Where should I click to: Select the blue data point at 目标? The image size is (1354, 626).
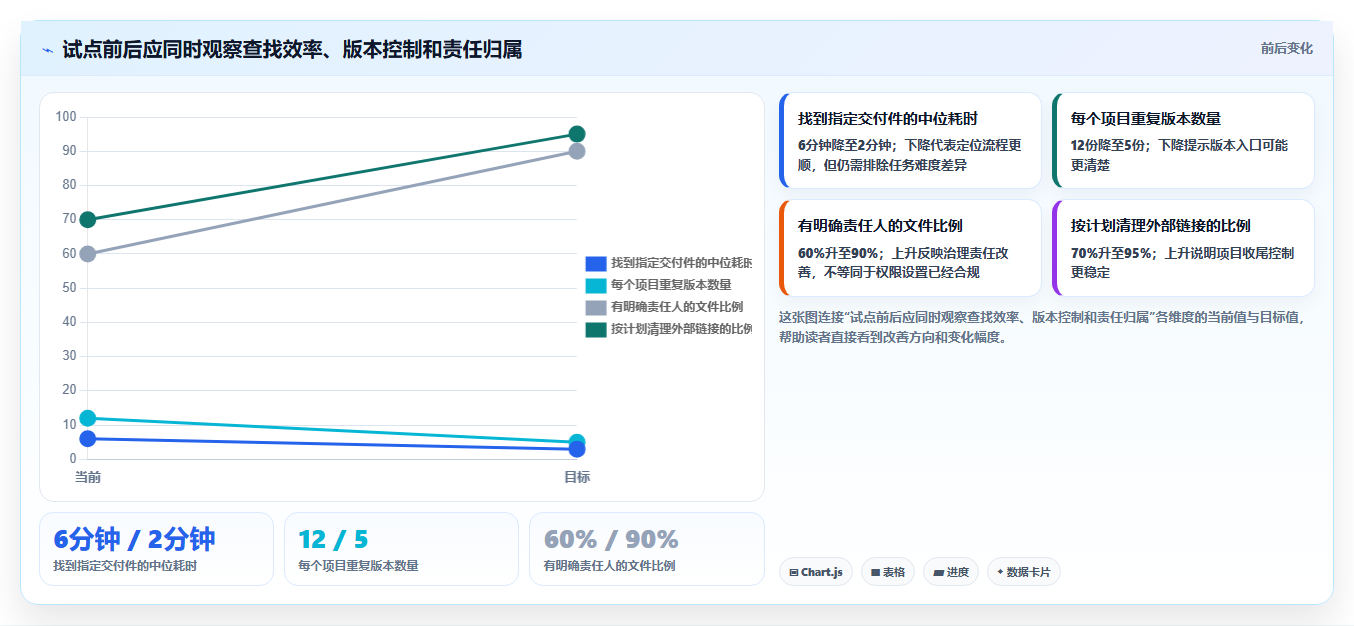(x=577, y=449)
